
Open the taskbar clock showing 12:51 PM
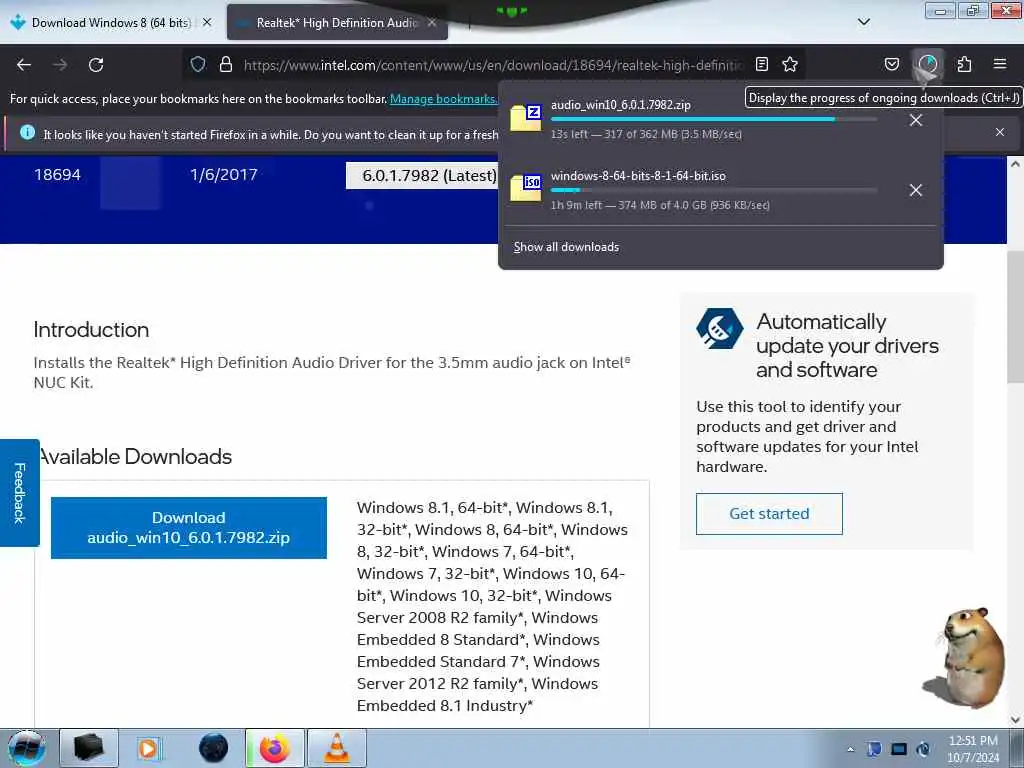tap(973, 749)
